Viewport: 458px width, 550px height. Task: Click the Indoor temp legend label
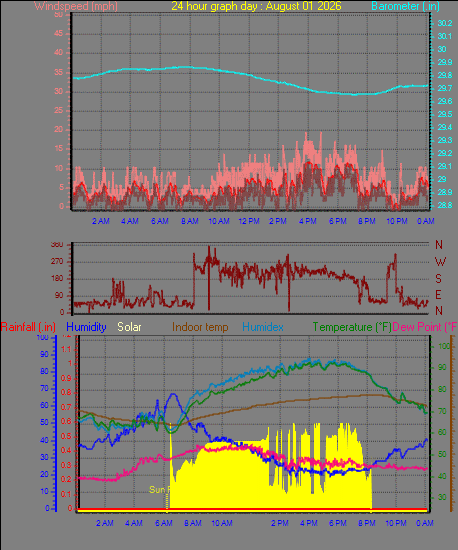200,327
